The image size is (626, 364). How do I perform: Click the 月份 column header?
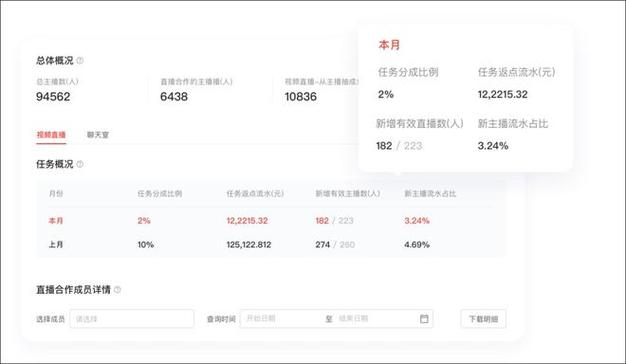point(56,194)
